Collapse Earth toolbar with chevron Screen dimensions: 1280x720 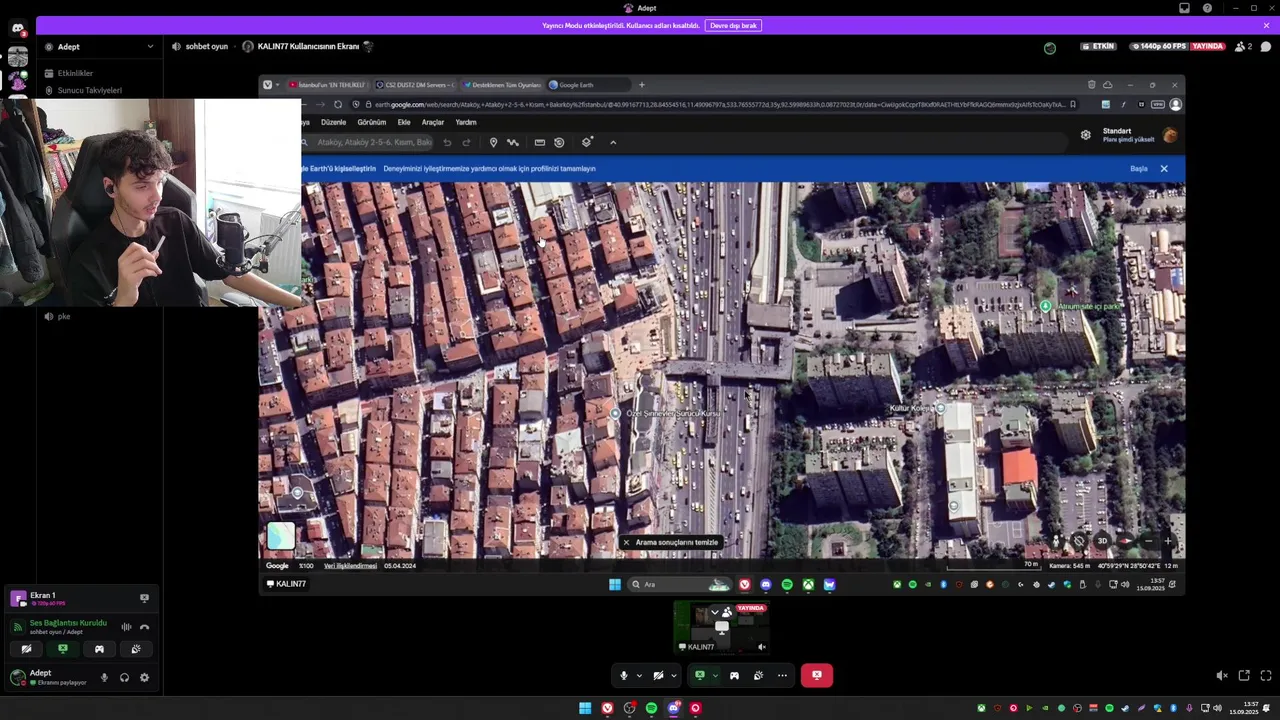(613, 142)
